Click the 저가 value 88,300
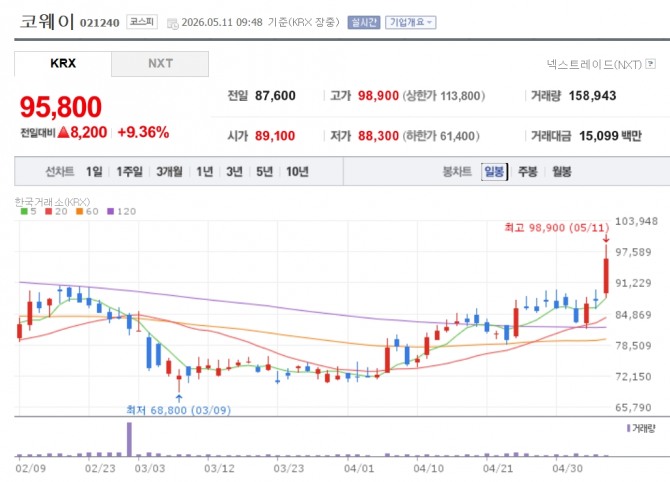The width and height of the screenshot is (670, 482). pos(378,136)
